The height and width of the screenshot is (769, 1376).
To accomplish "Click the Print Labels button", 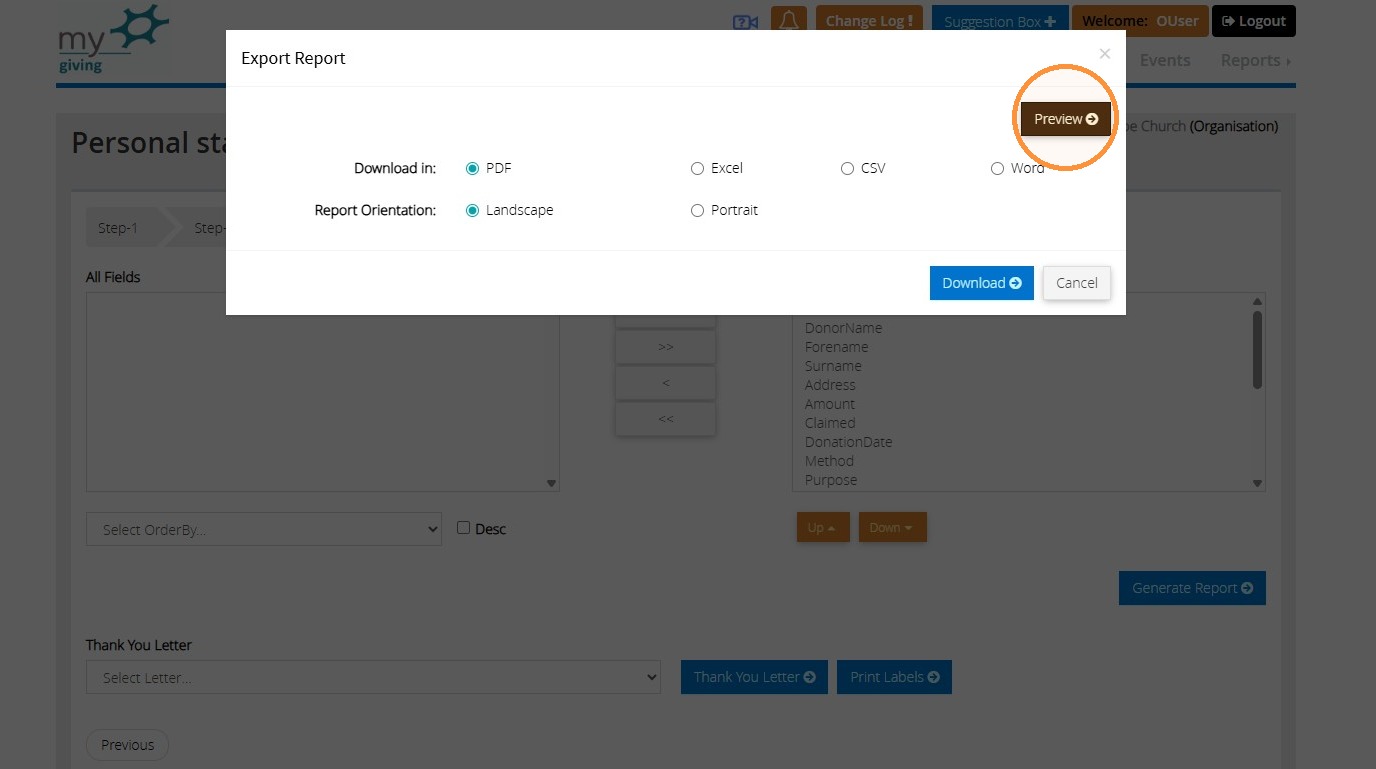I will click(x=894, y=677).
